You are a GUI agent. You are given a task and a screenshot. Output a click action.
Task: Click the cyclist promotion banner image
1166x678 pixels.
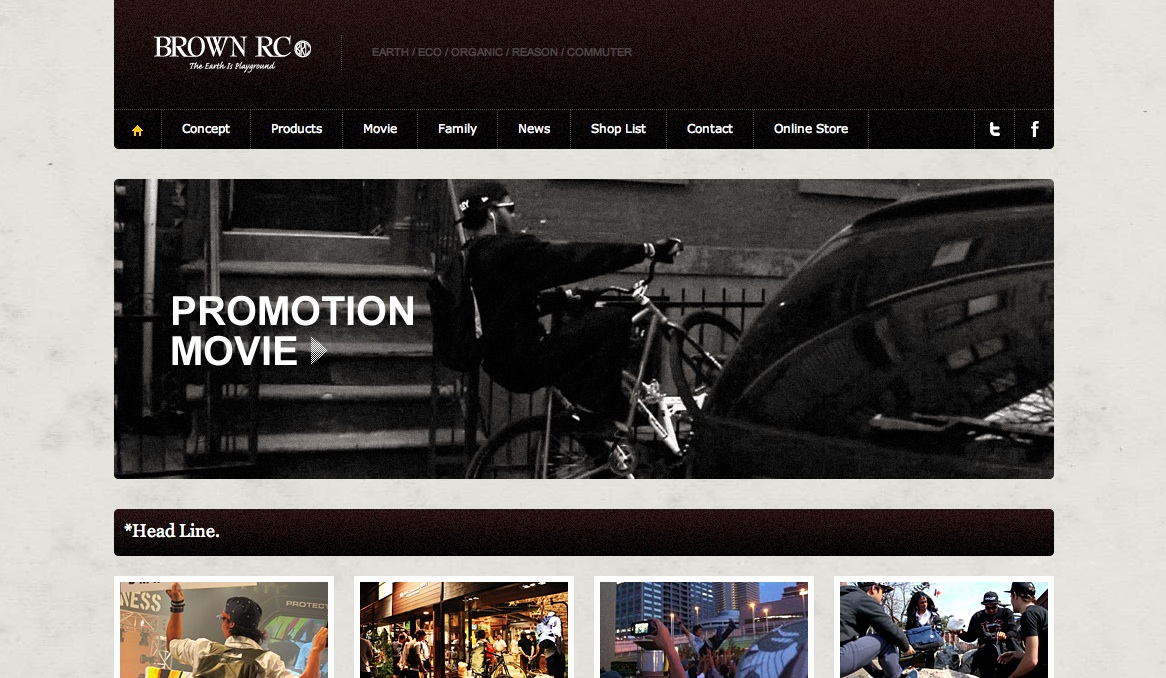click(x=584, y=329)
